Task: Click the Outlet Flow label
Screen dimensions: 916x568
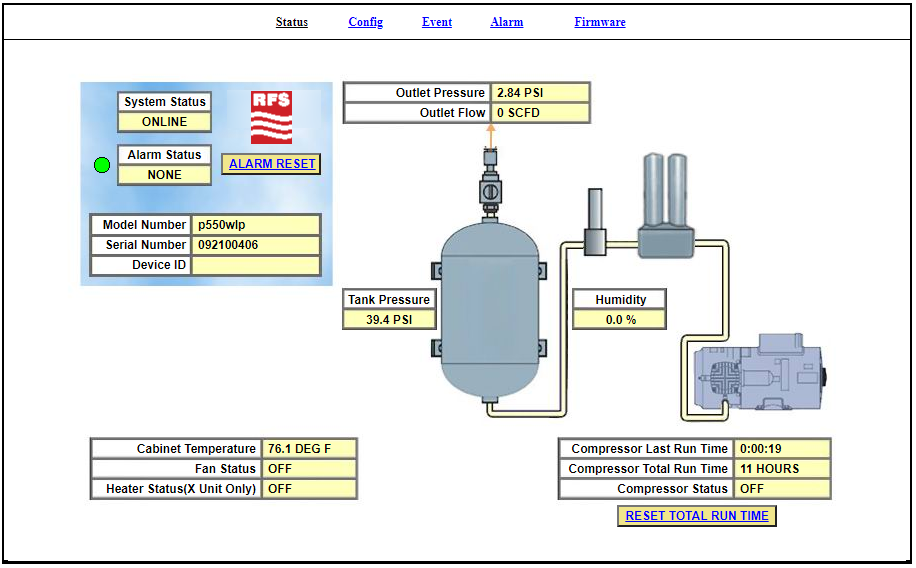Action: (417, 113)
